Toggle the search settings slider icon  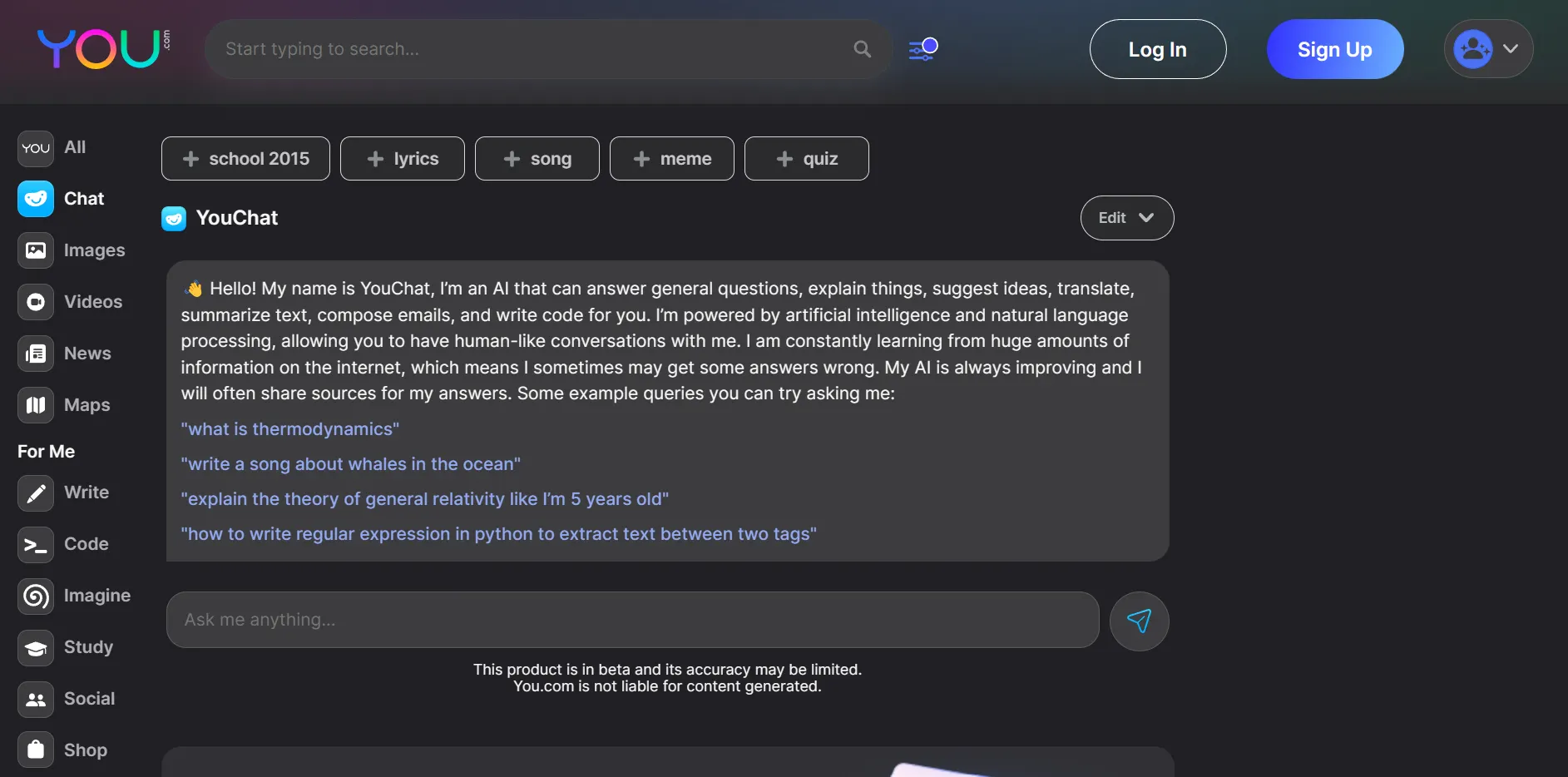tap(923, 49)
